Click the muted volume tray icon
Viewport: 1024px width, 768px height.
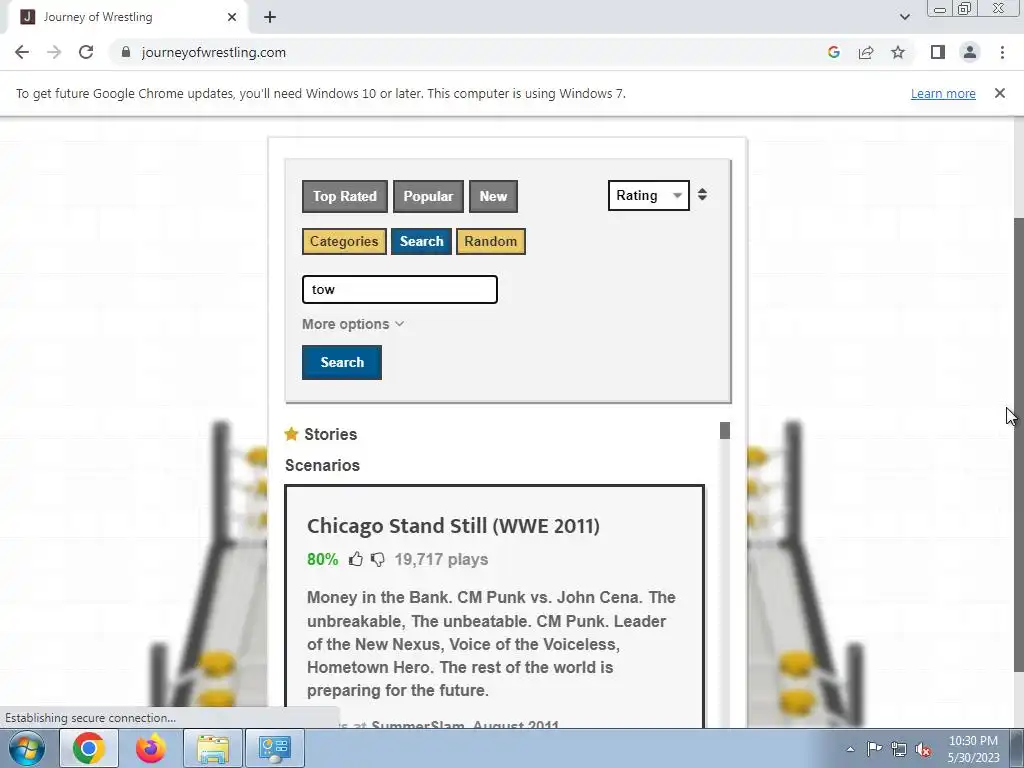[x=923, y=750]
